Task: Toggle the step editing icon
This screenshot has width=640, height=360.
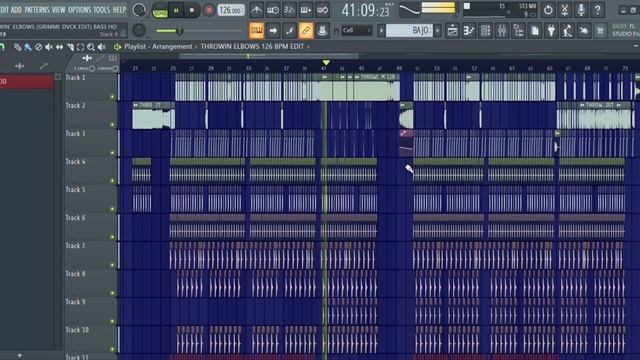Action: (289, 30)
